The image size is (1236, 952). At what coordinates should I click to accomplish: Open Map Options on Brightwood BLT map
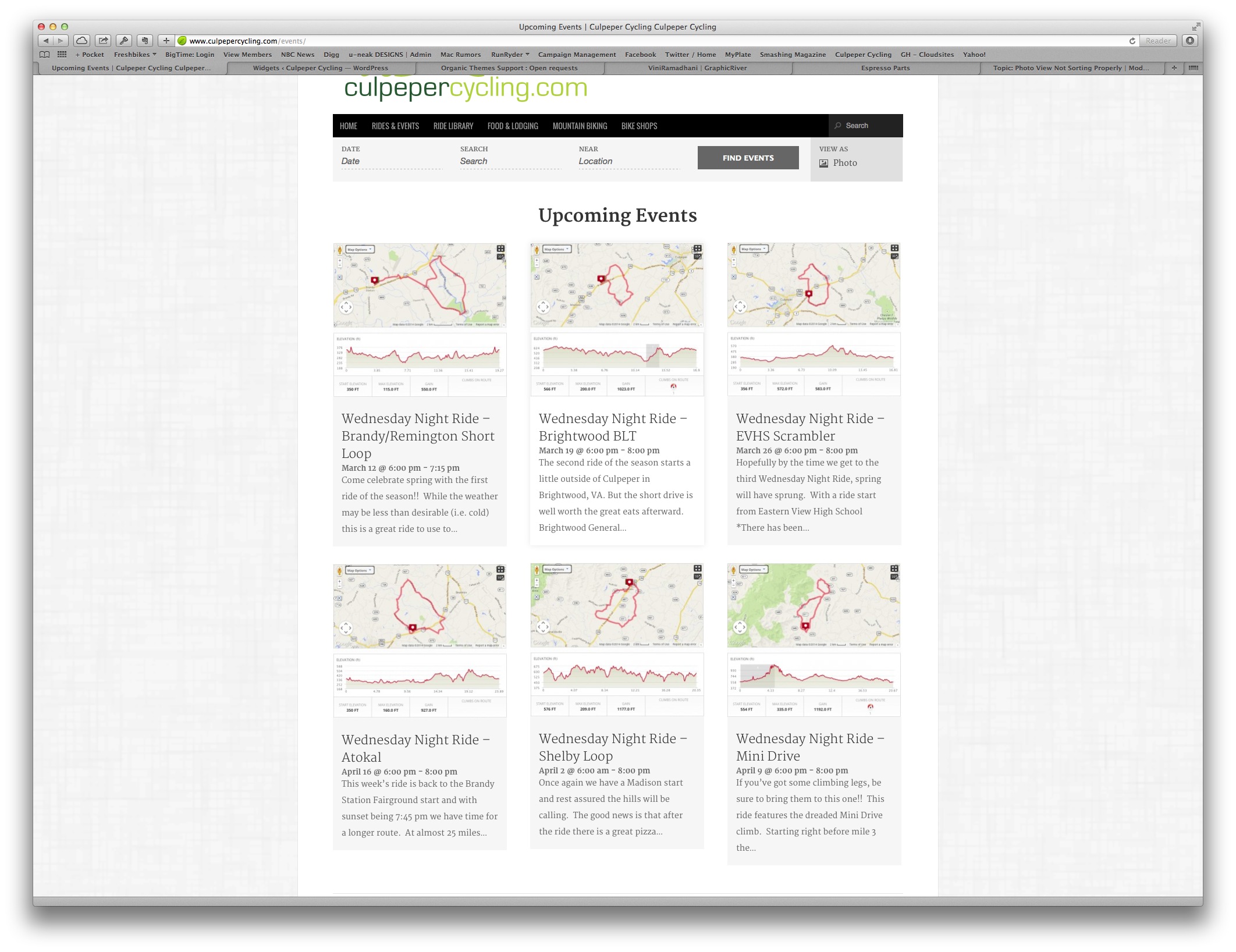click(556, 249)
